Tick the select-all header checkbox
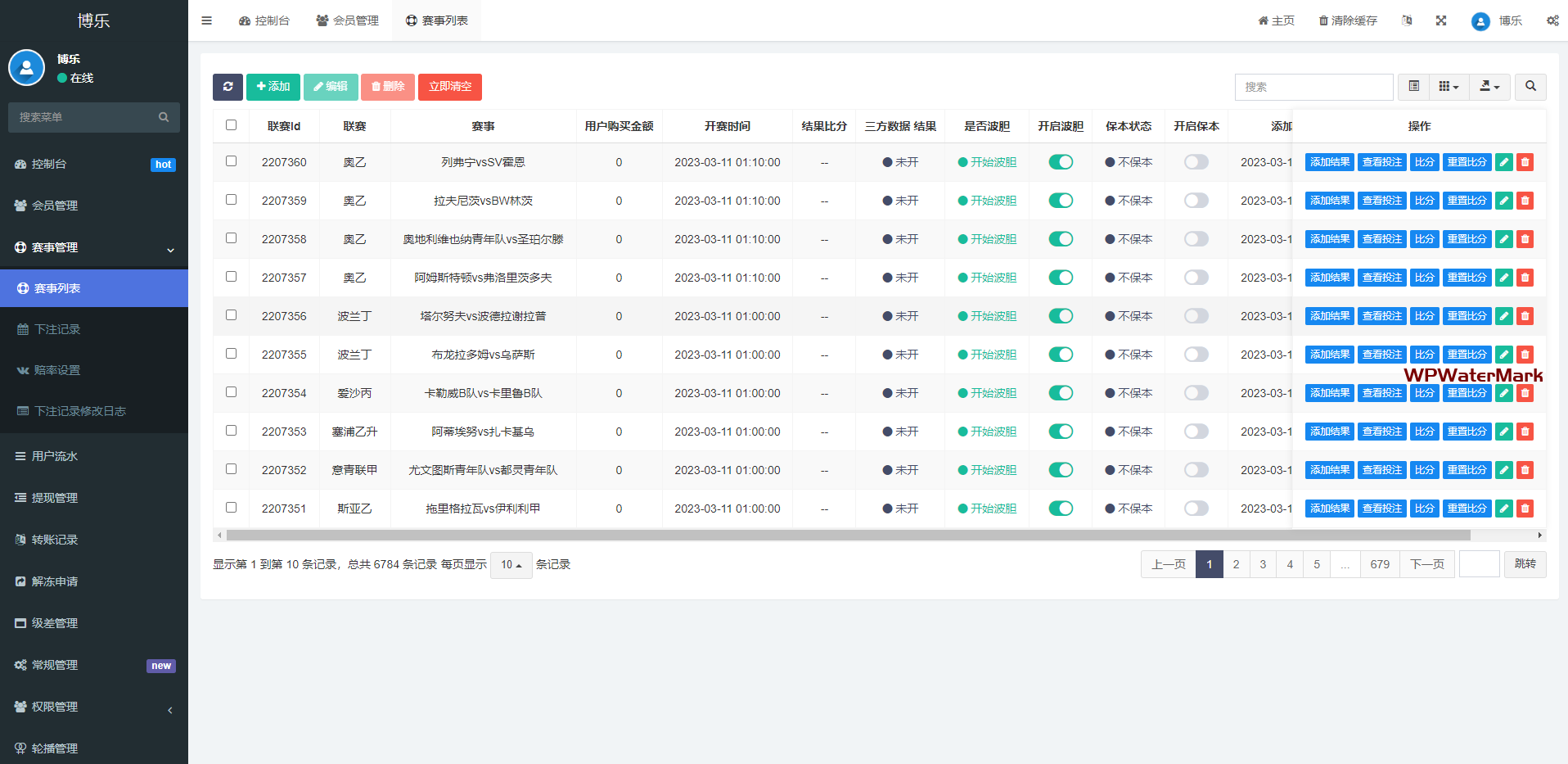The width and height of the screenshot is (1568, 764). pos(231,125)
